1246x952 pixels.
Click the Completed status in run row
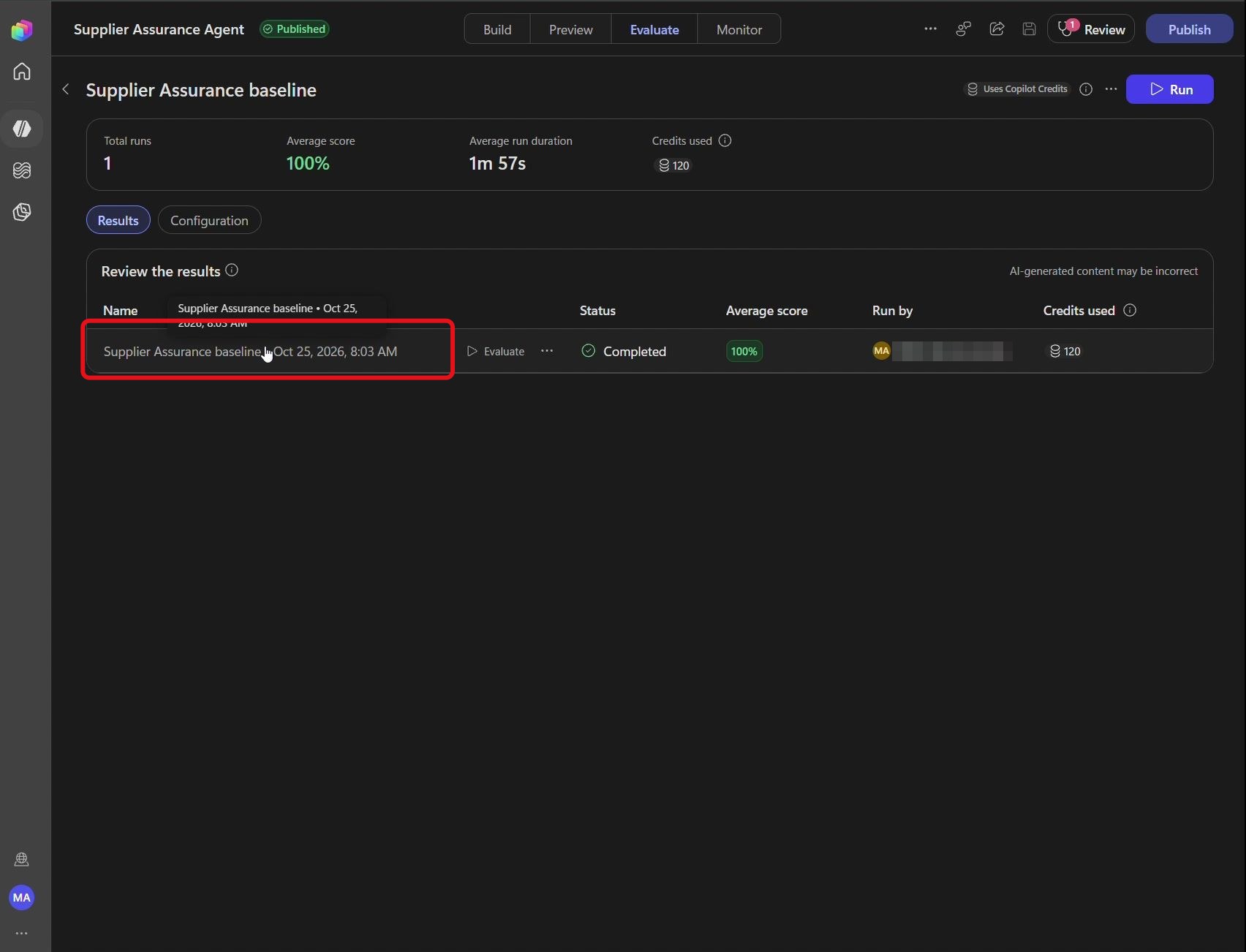pyautogui.click(x=624, y=351)
